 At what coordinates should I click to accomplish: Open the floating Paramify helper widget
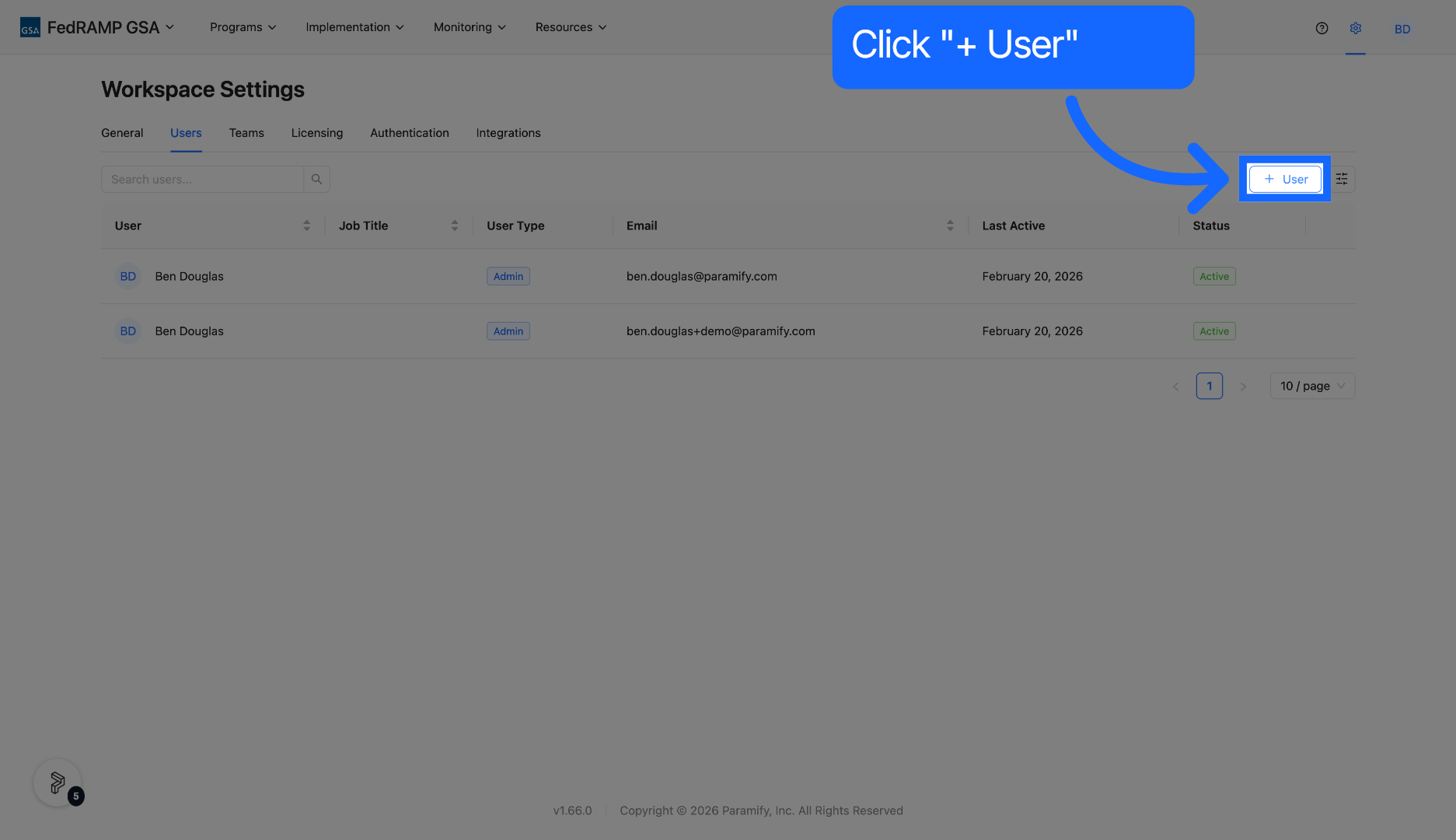tap(58, 782)
